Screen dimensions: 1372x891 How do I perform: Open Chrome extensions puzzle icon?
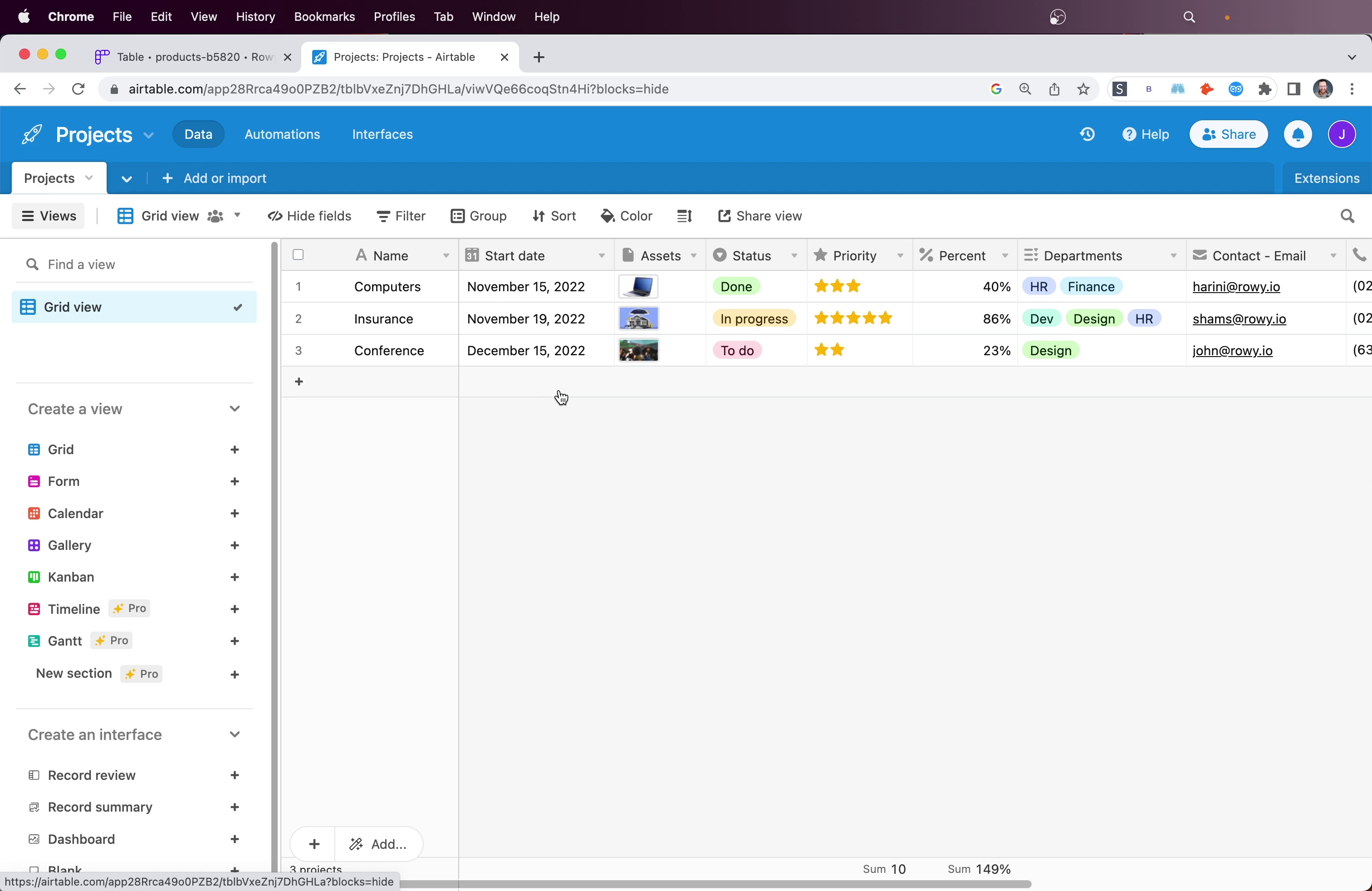[1265, 89]
